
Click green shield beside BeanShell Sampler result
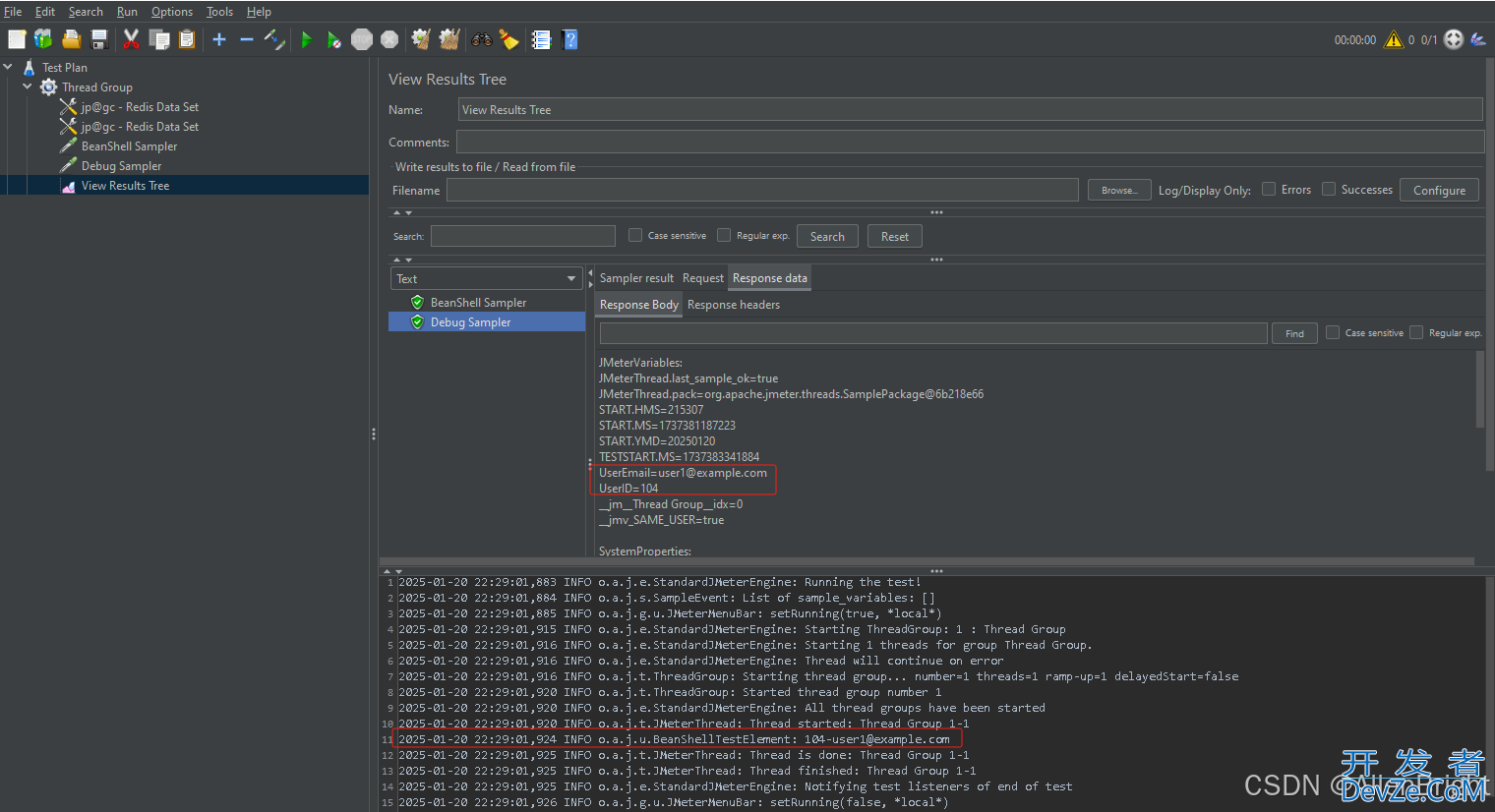[417, 302]
